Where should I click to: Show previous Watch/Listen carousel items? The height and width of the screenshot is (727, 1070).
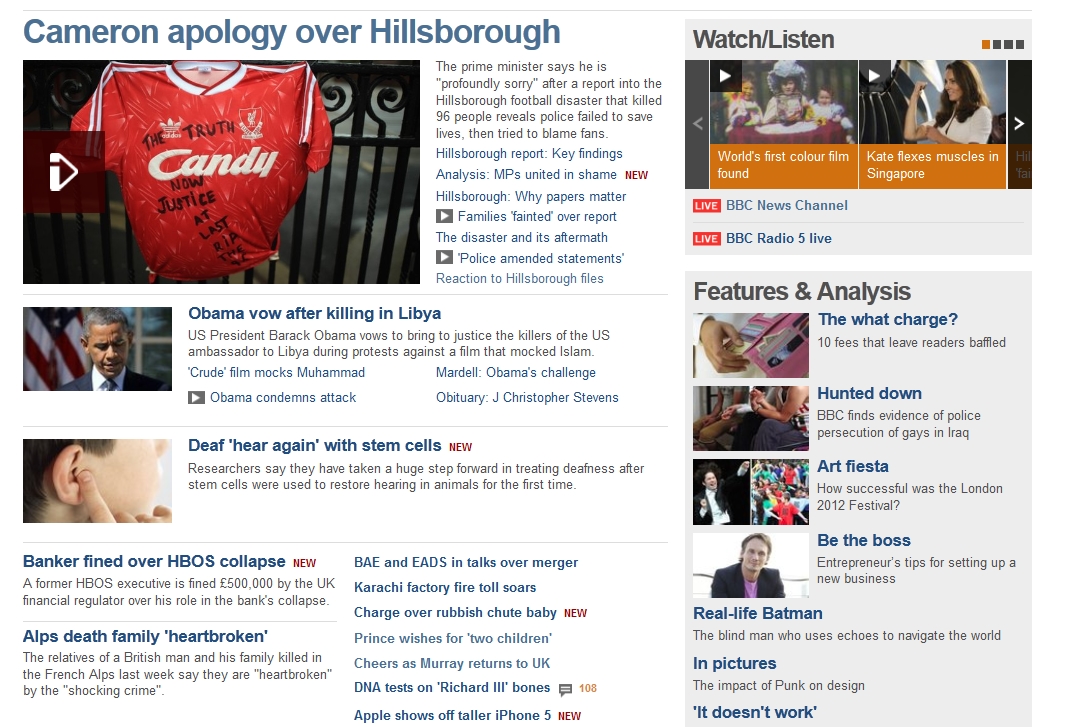(x=697, y=124)
